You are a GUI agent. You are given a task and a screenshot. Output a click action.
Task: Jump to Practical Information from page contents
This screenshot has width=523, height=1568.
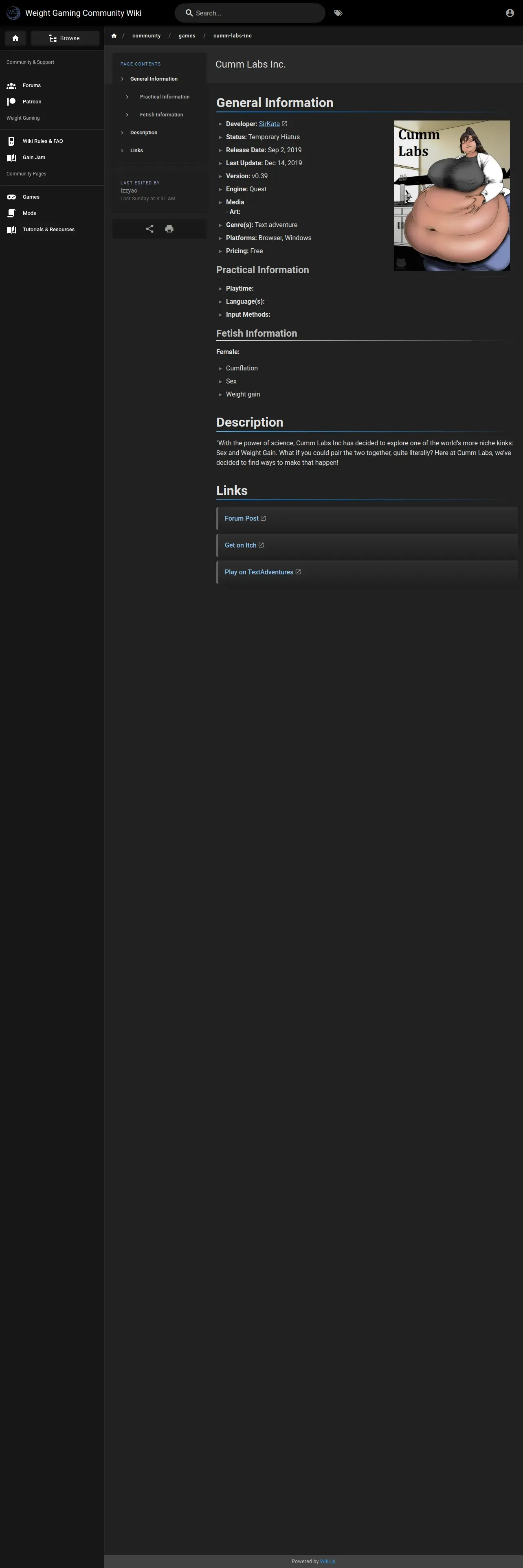[x=165, y=97]
